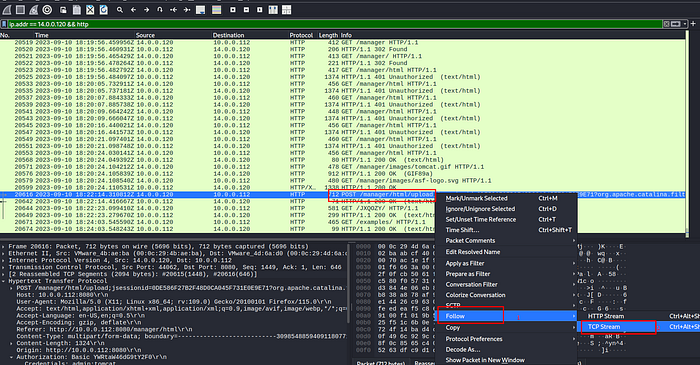This screenshot has height=365, width=700.
Task: Open capture options dialog
Action: click(x=47, y=9)
